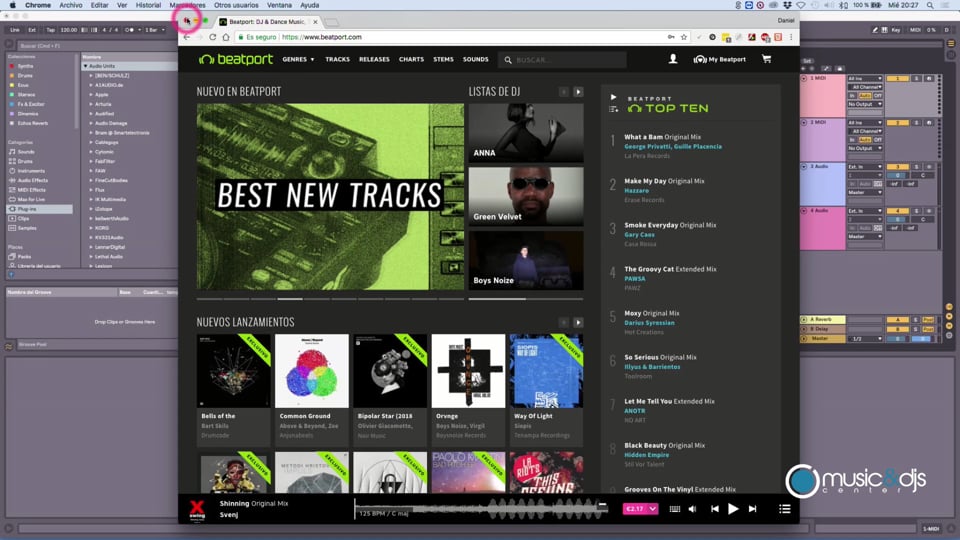Click the saved password key icon

click(x=671, y=37)
